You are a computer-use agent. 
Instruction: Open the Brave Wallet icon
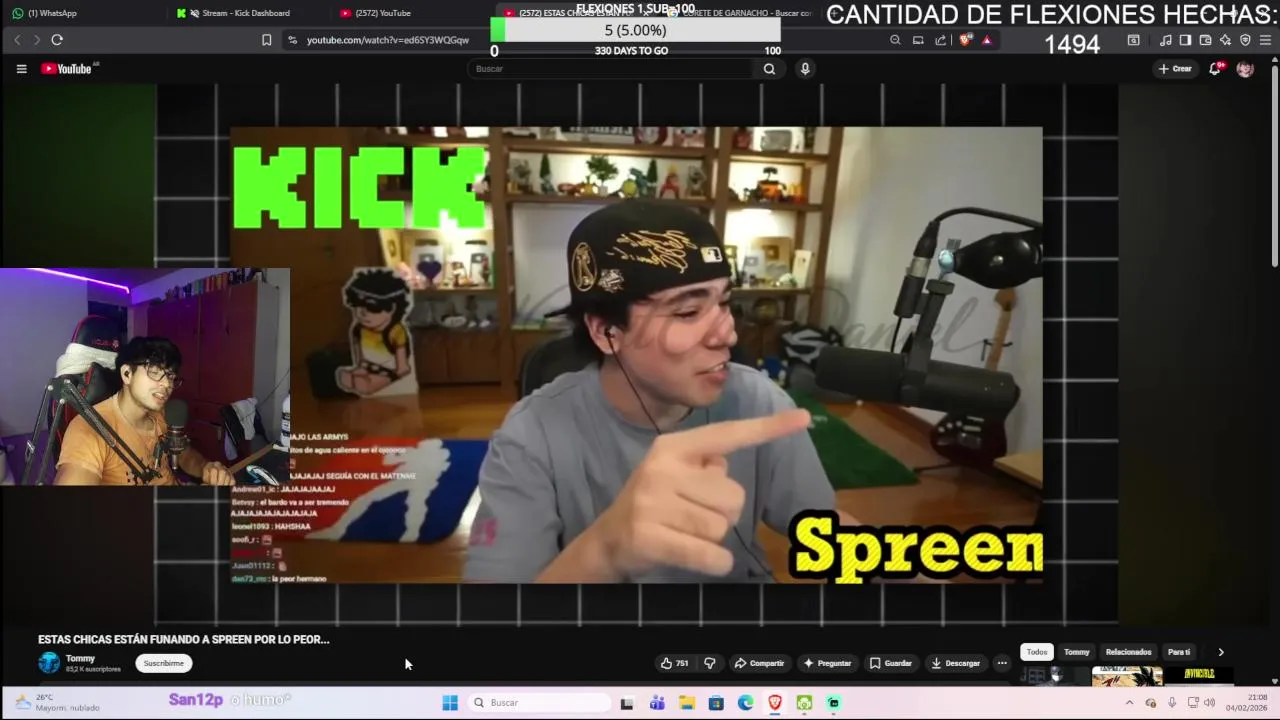(x=1205, y=40)
